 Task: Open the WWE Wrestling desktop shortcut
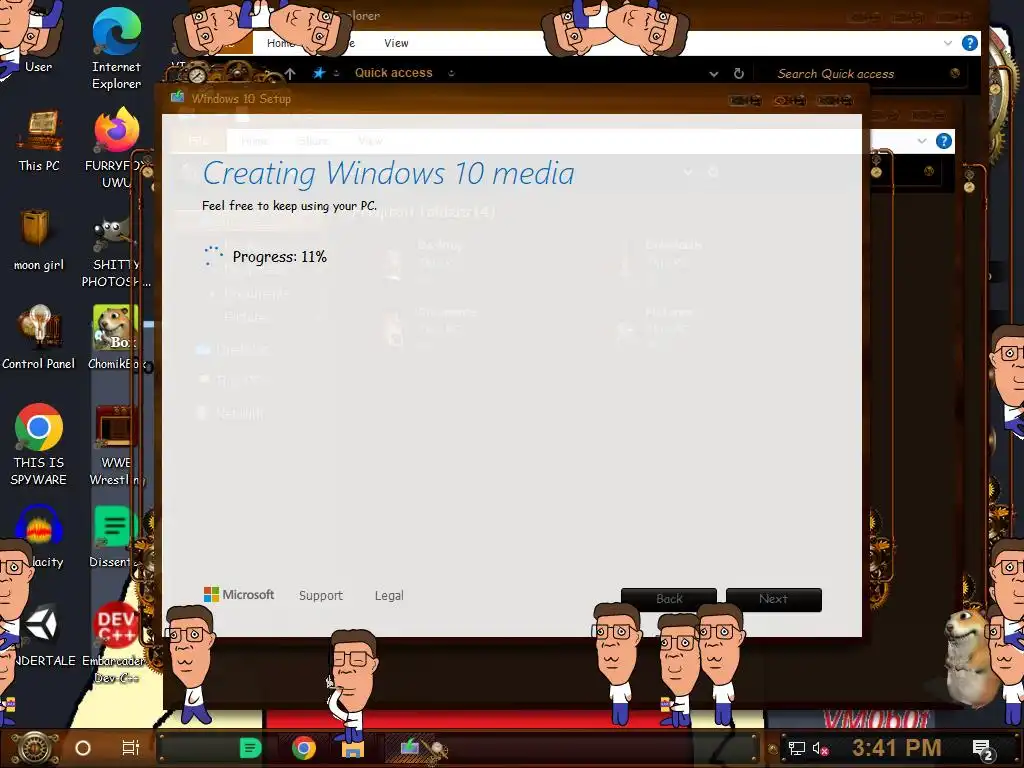(116, 445)
